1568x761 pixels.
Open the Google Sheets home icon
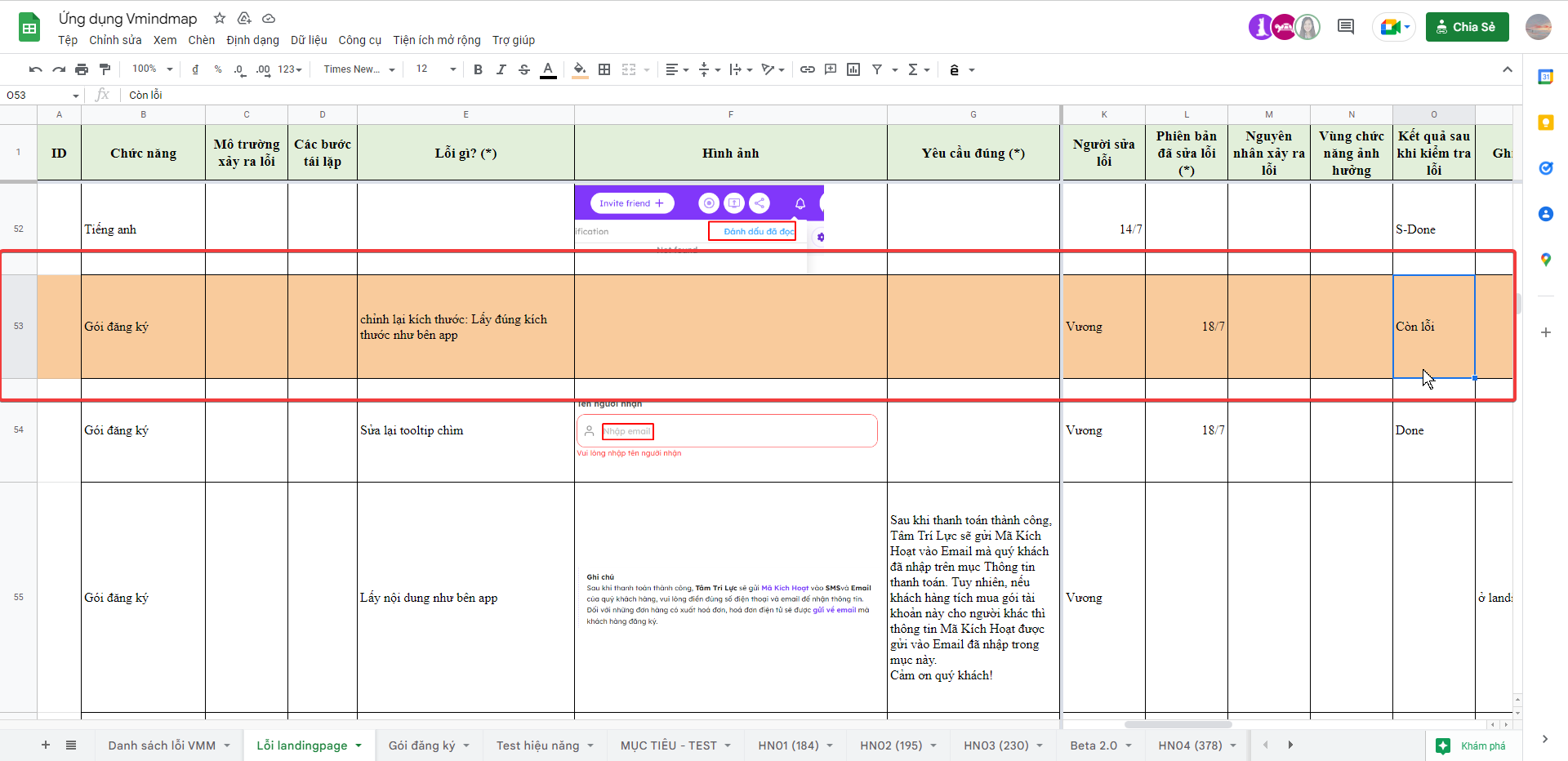[29, 28]
